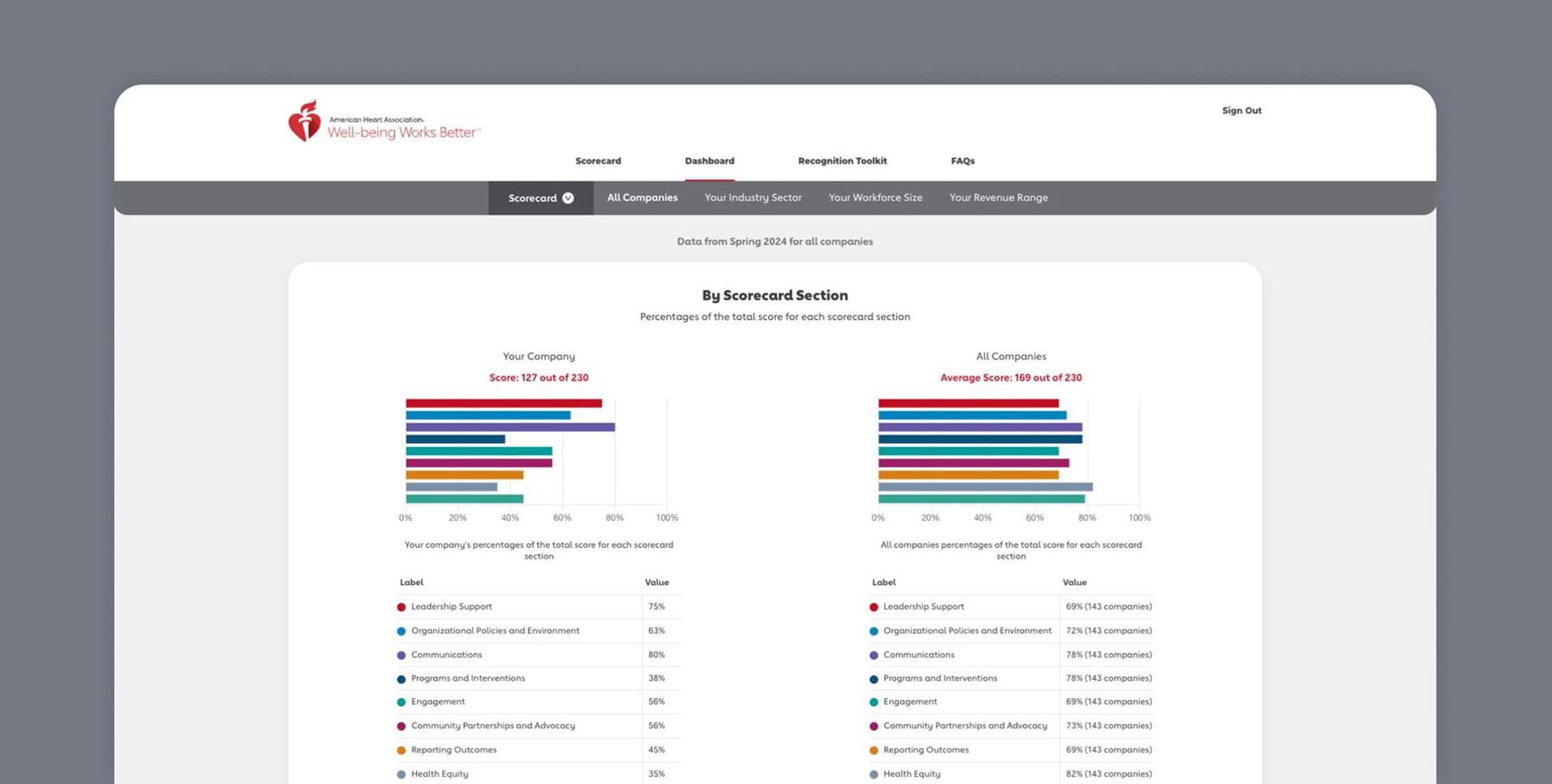Viewport: 1552px width, 784px height.
Task: Click the 82% (143 companies) value
Action: pos(1108,774)
